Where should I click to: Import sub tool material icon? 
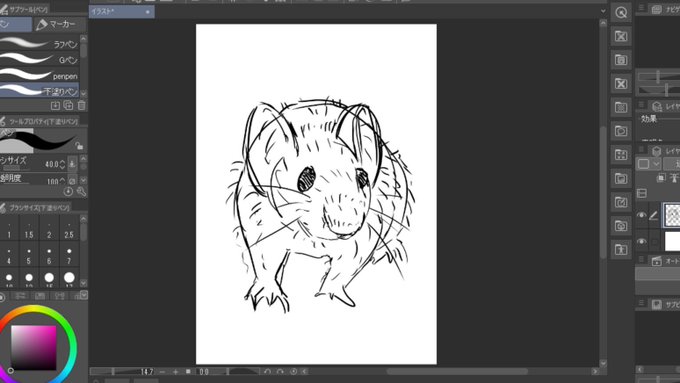click(x=55, y=105)
